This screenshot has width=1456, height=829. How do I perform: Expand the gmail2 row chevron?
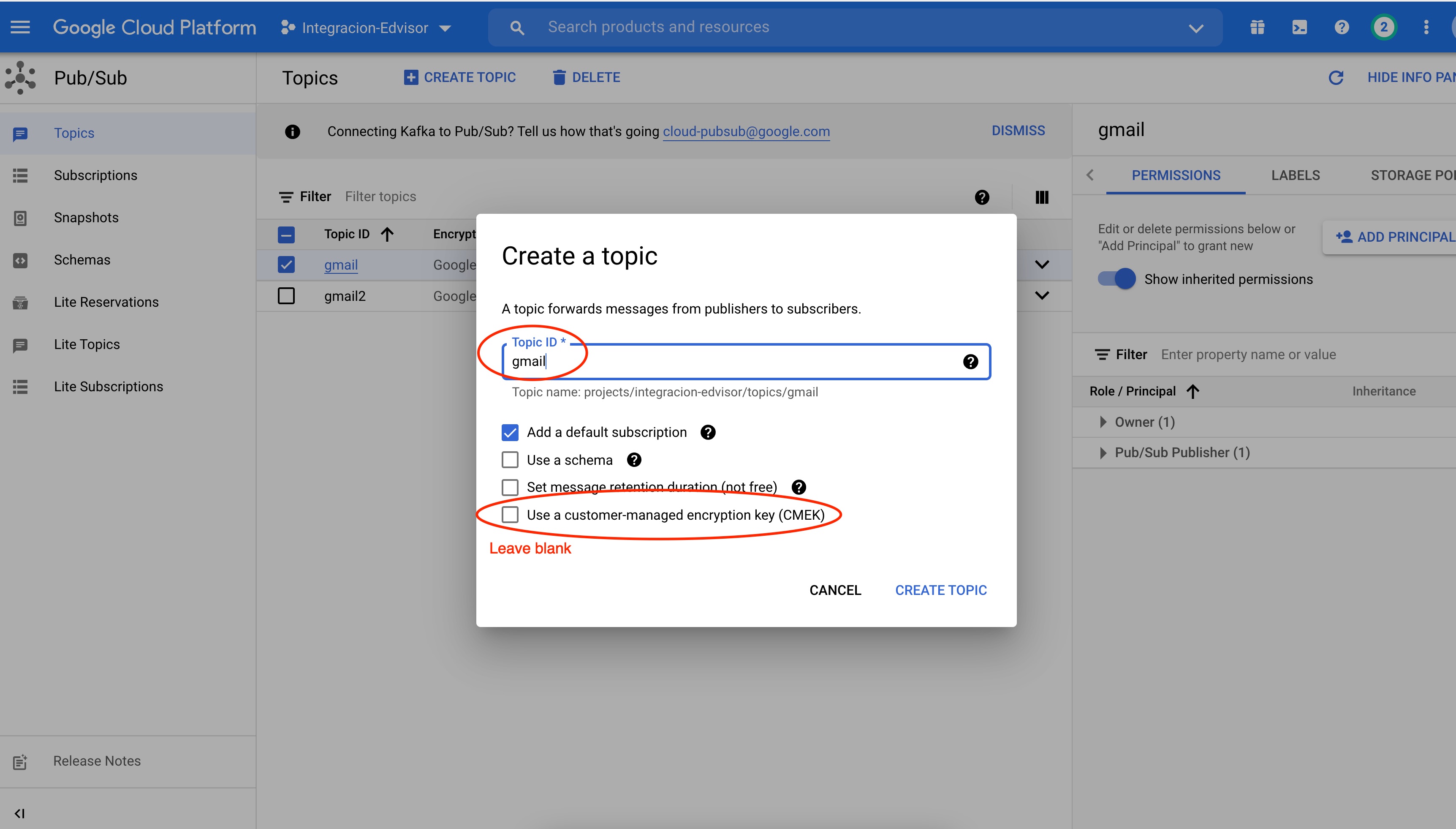point(1042,295)
